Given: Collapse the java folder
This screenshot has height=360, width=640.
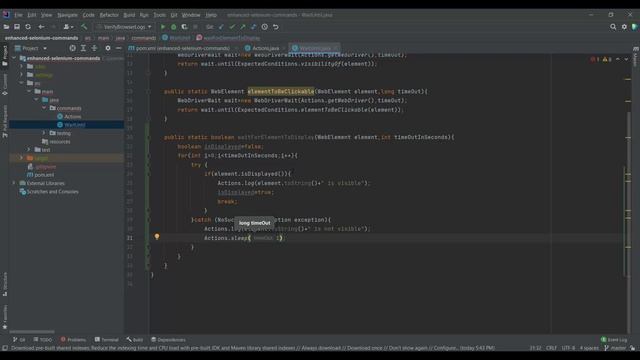Looking at the screenshot, I should coord(37,100).
